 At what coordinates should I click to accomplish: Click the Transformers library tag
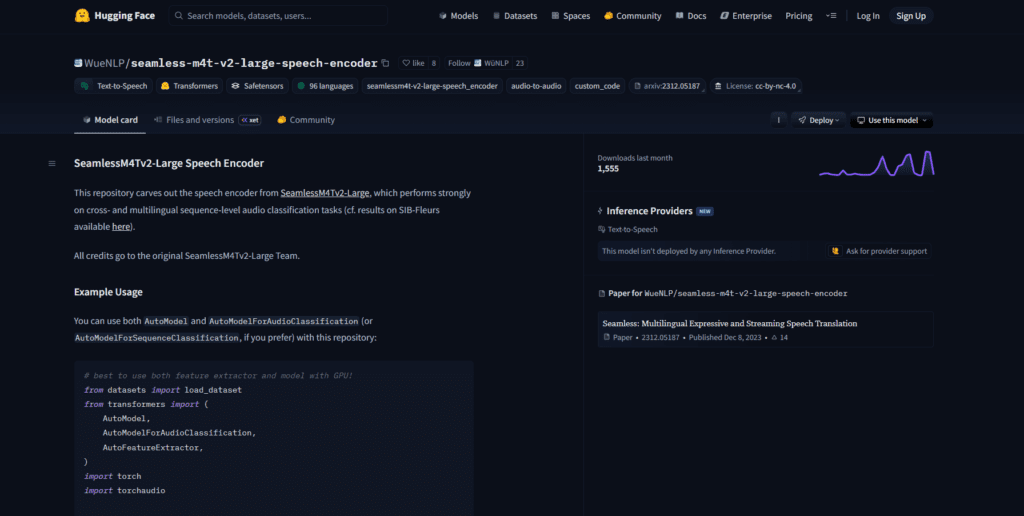coord(189,86)
